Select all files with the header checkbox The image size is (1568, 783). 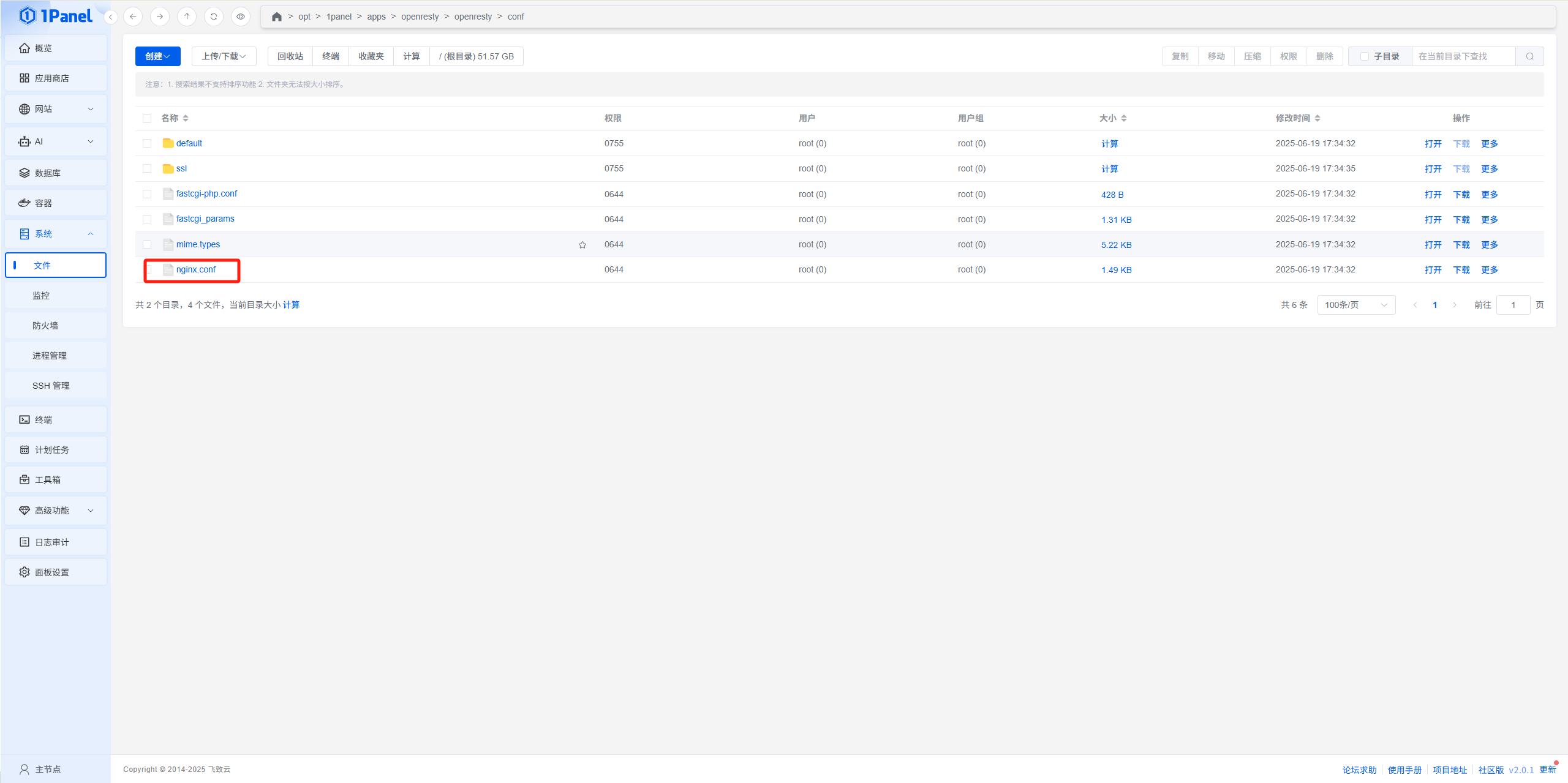[x=147, y=119]
